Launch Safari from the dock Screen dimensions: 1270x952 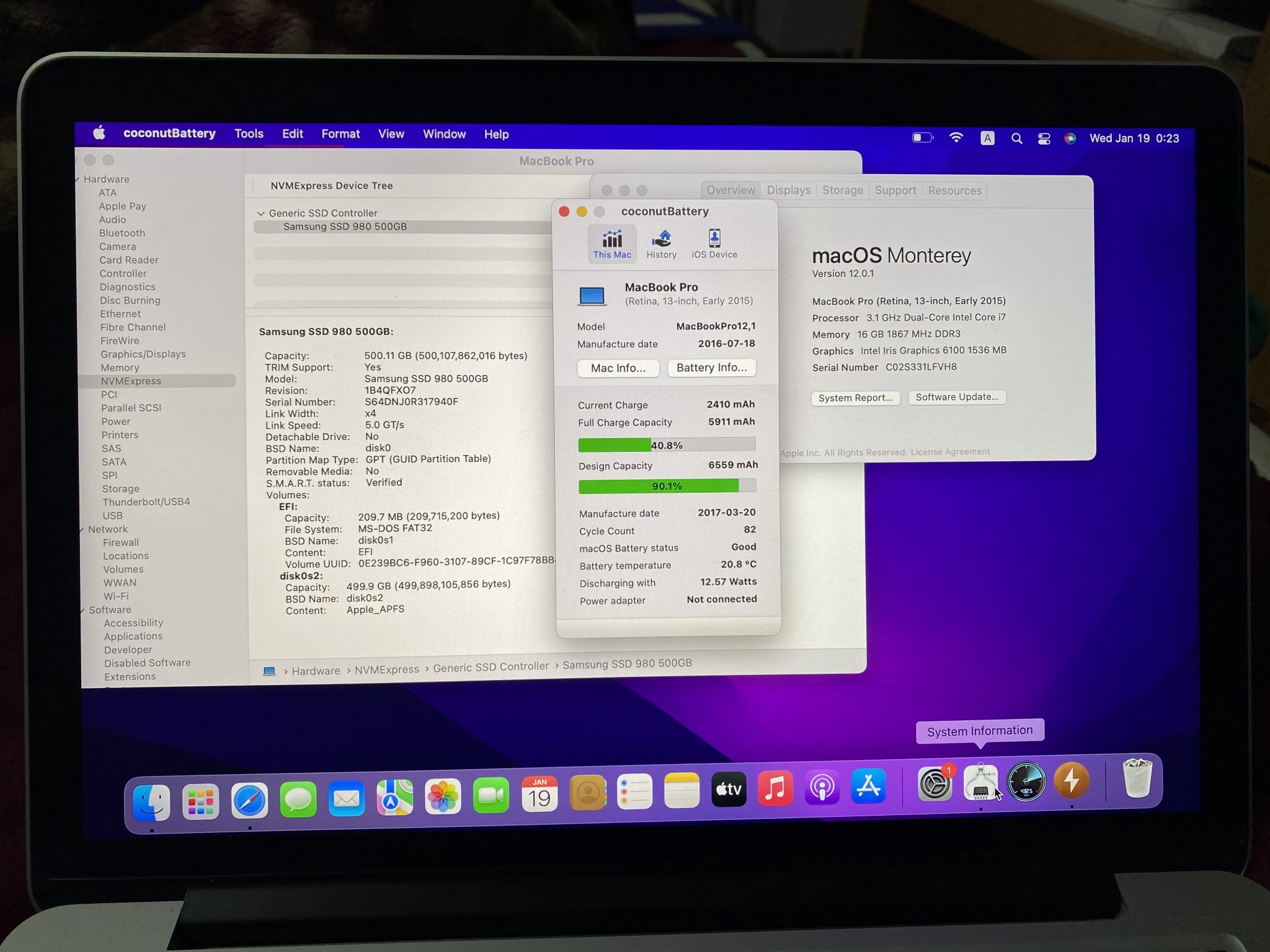249,800
